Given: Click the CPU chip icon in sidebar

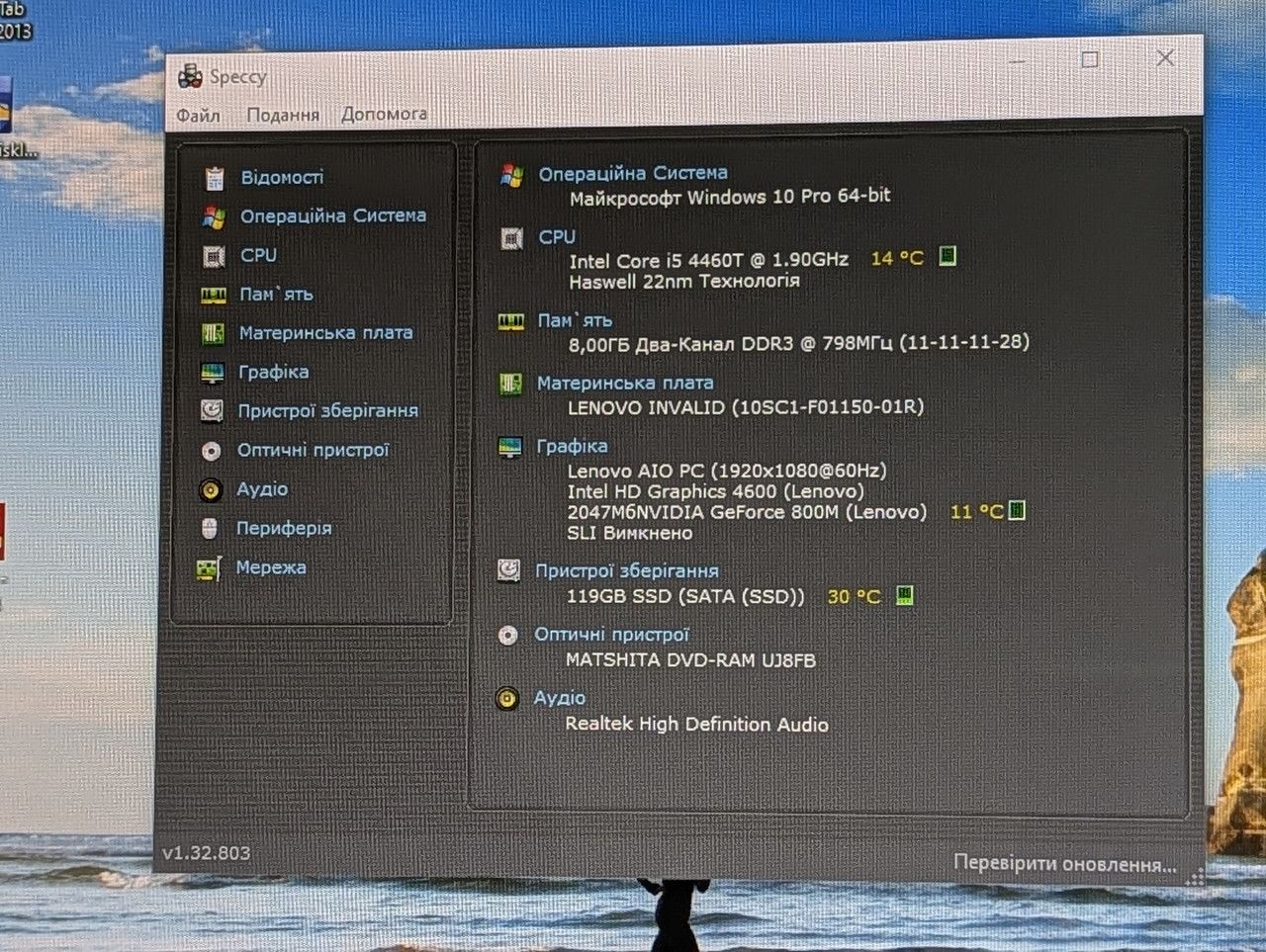Looking at the screenshot, I should [x=213, y=256].
